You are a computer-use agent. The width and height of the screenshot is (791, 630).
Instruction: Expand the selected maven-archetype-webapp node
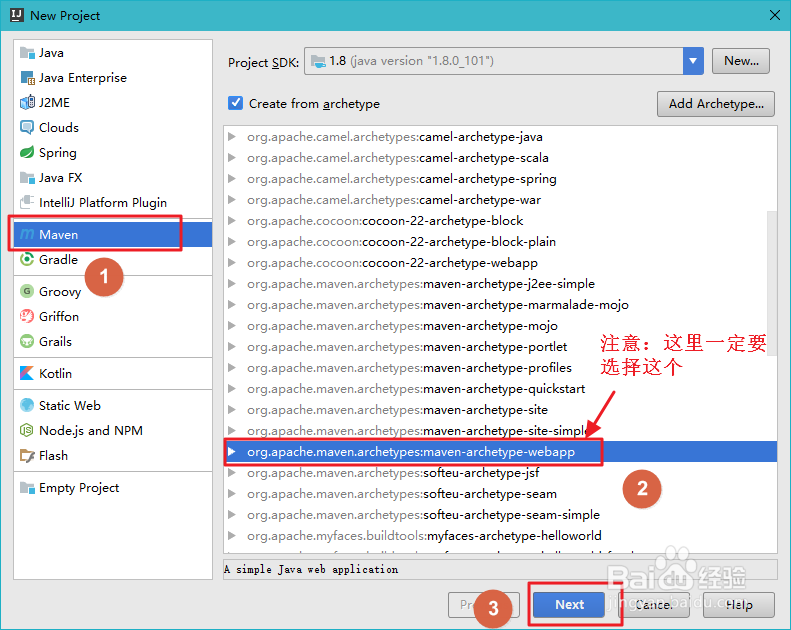click(x=232, y=451)
